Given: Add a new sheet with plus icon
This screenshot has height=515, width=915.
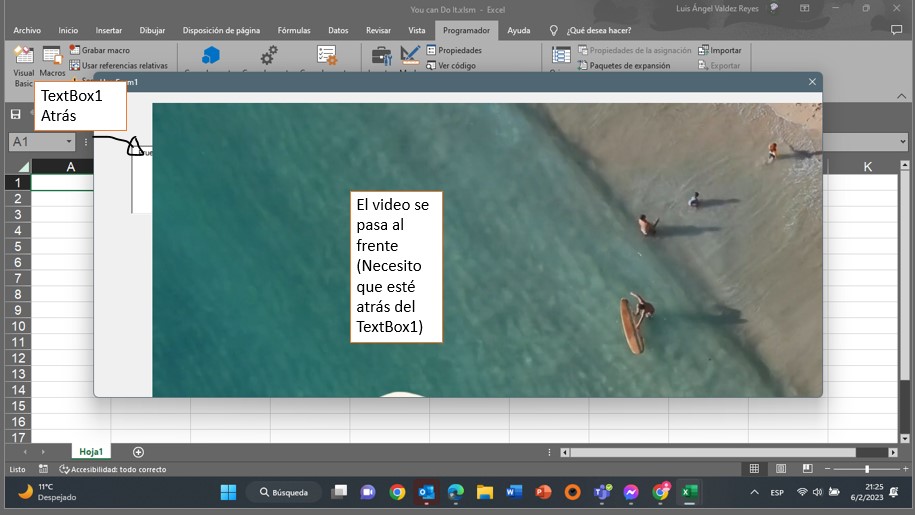Looking at the screenshot, I should (x=138, y=452).
